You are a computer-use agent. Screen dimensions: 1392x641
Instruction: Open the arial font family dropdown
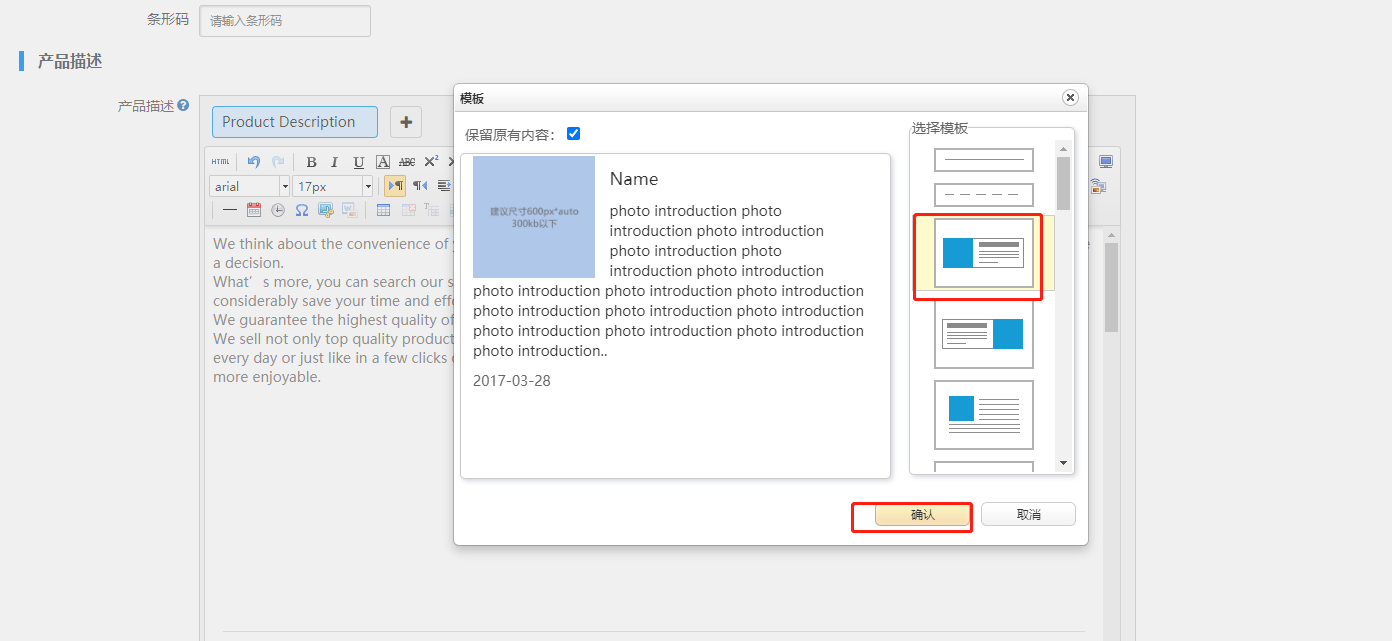[284, 187]
